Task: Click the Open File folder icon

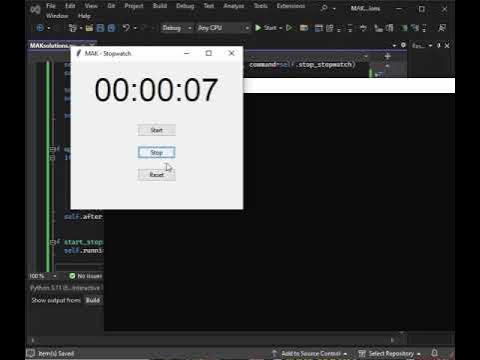Action: click(x=89, y=28)
